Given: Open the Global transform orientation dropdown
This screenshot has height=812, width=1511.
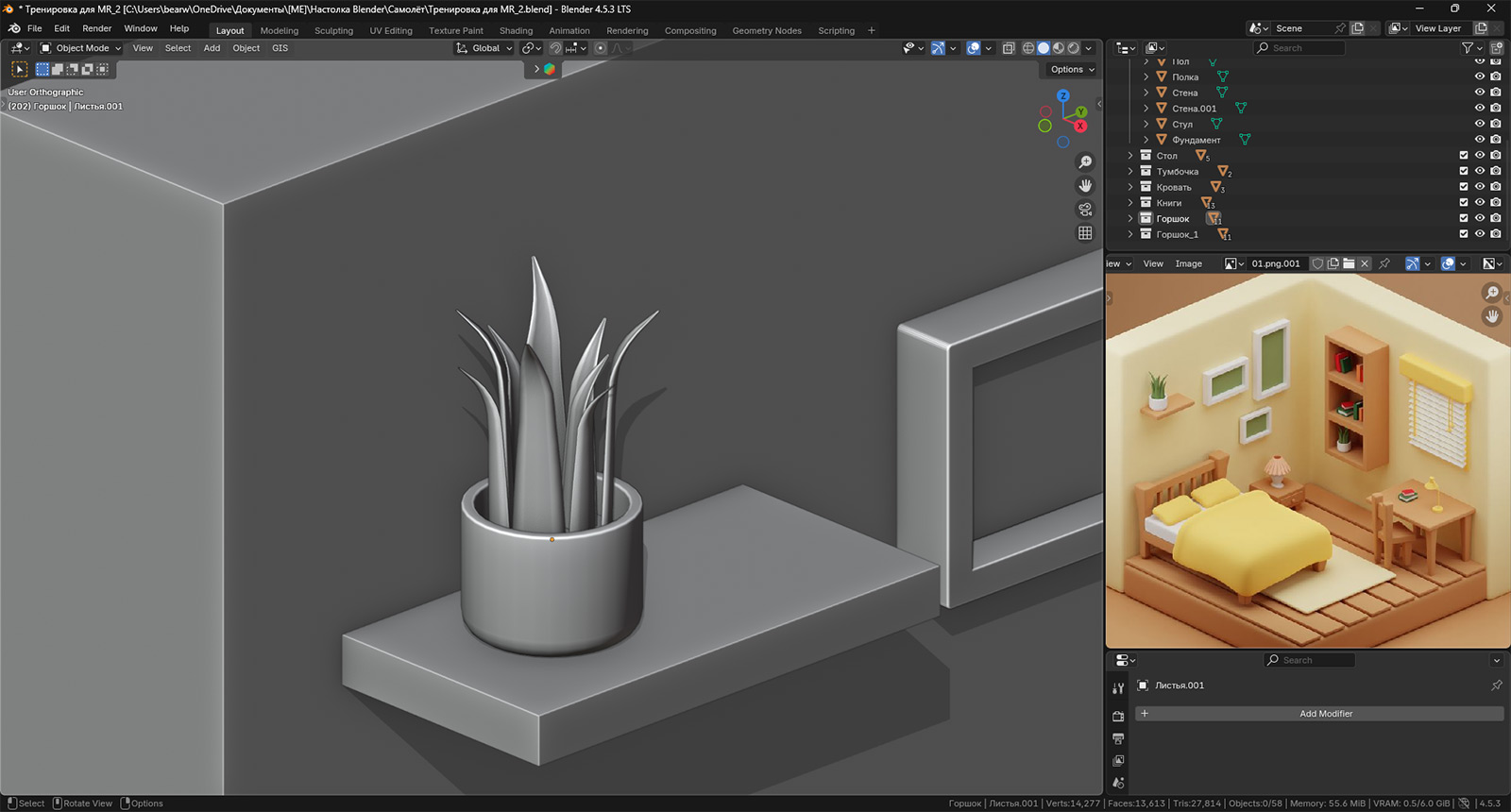Looking at the screenshot, I should [x=484, y=48].
